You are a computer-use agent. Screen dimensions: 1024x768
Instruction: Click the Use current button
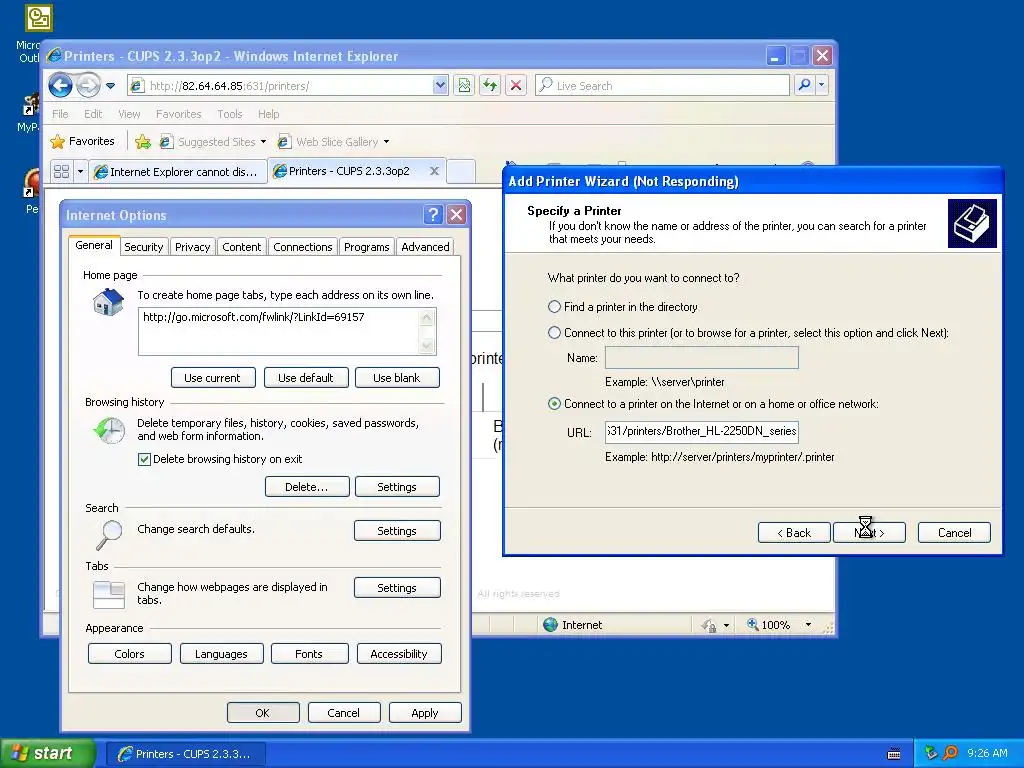point(213,377)
